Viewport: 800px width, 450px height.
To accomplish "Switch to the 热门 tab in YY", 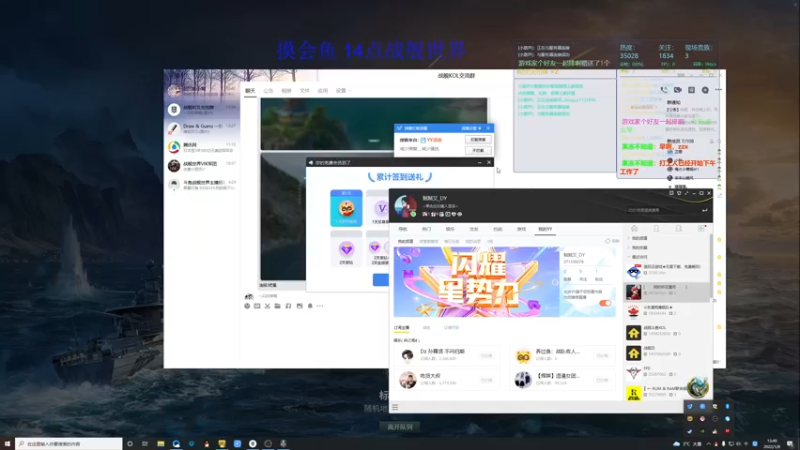I will (x=427, y=229).
